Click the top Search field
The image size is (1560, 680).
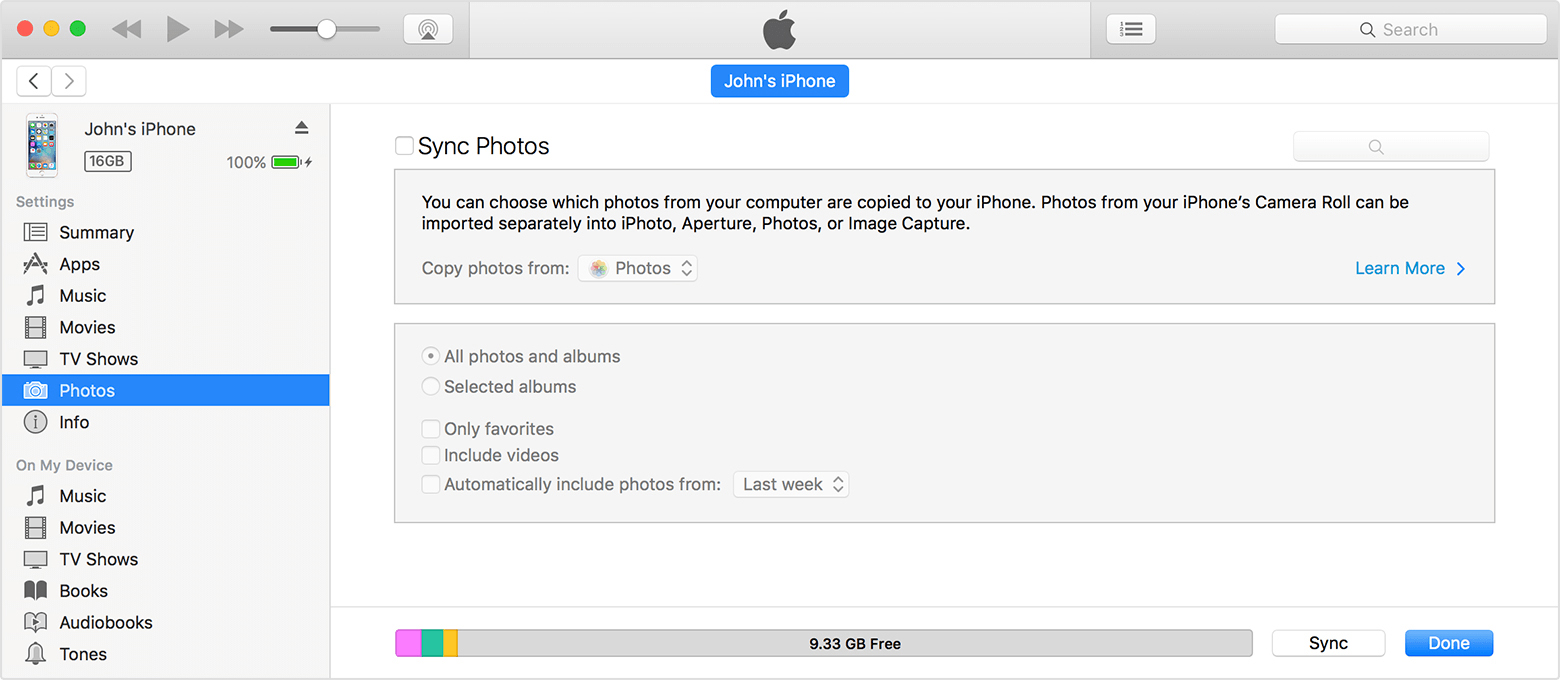point(1410,30)
